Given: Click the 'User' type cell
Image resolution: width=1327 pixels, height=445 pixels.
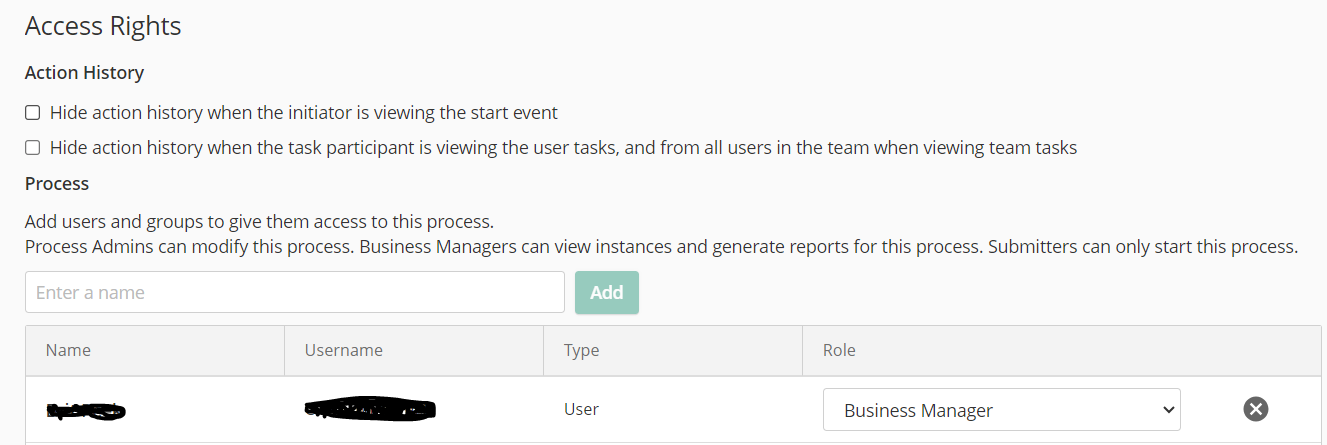Looking at the screenshot, I should coord(581,409).
